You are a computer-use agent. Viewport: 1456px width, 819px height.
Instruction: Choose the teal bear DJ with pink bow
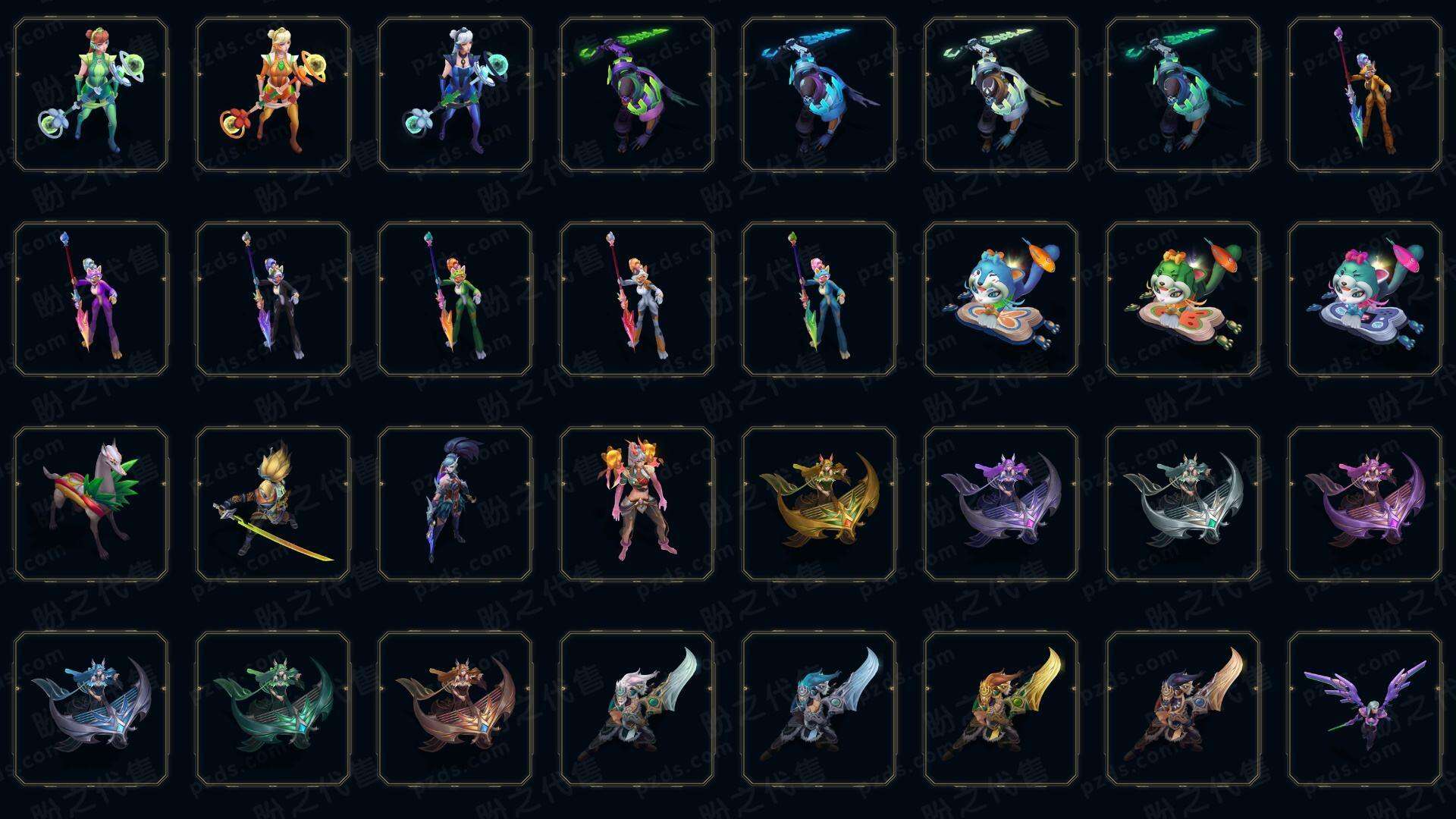point(1365,299)
